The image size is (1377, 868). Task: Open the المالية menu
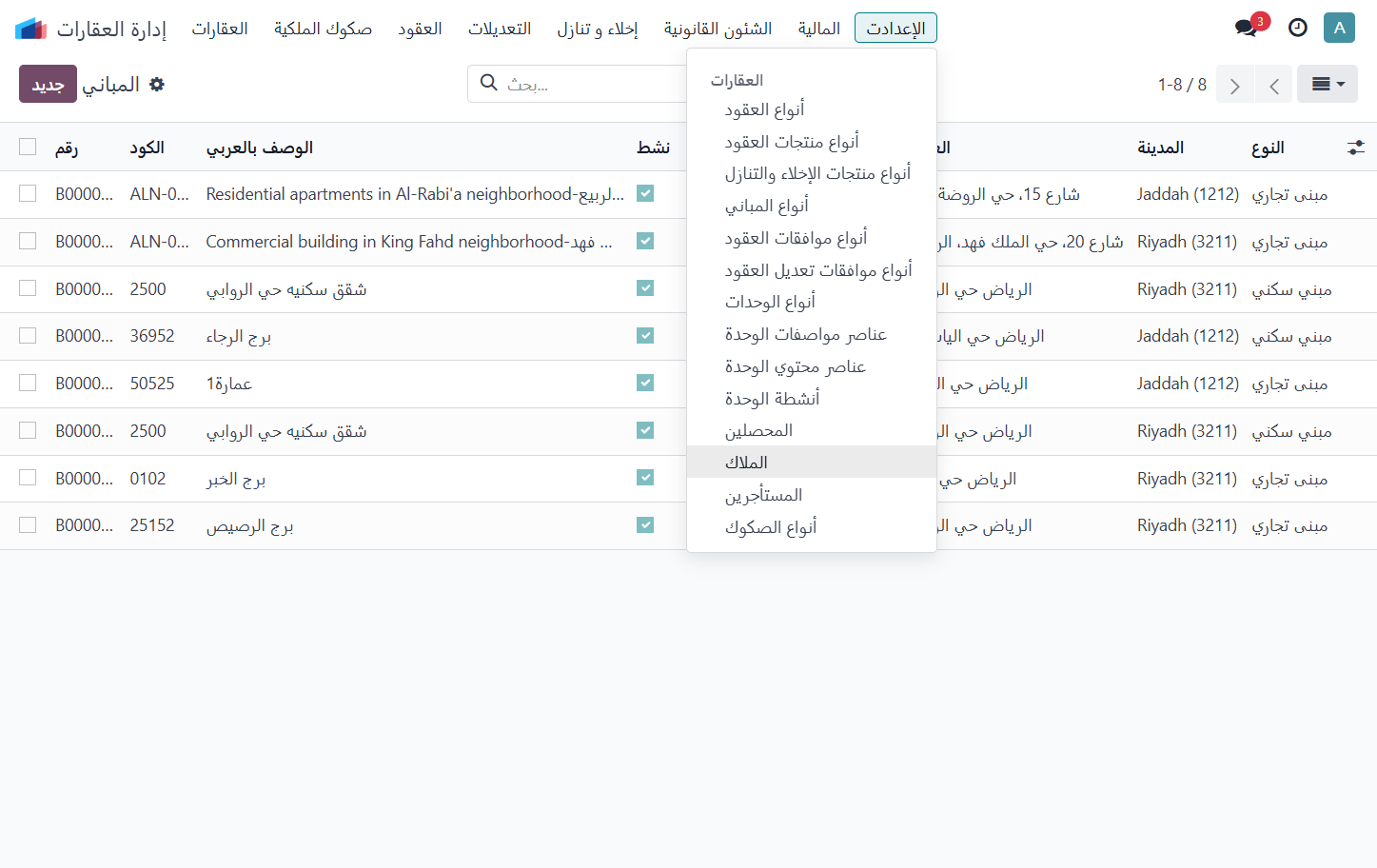(x=819, y=29)
